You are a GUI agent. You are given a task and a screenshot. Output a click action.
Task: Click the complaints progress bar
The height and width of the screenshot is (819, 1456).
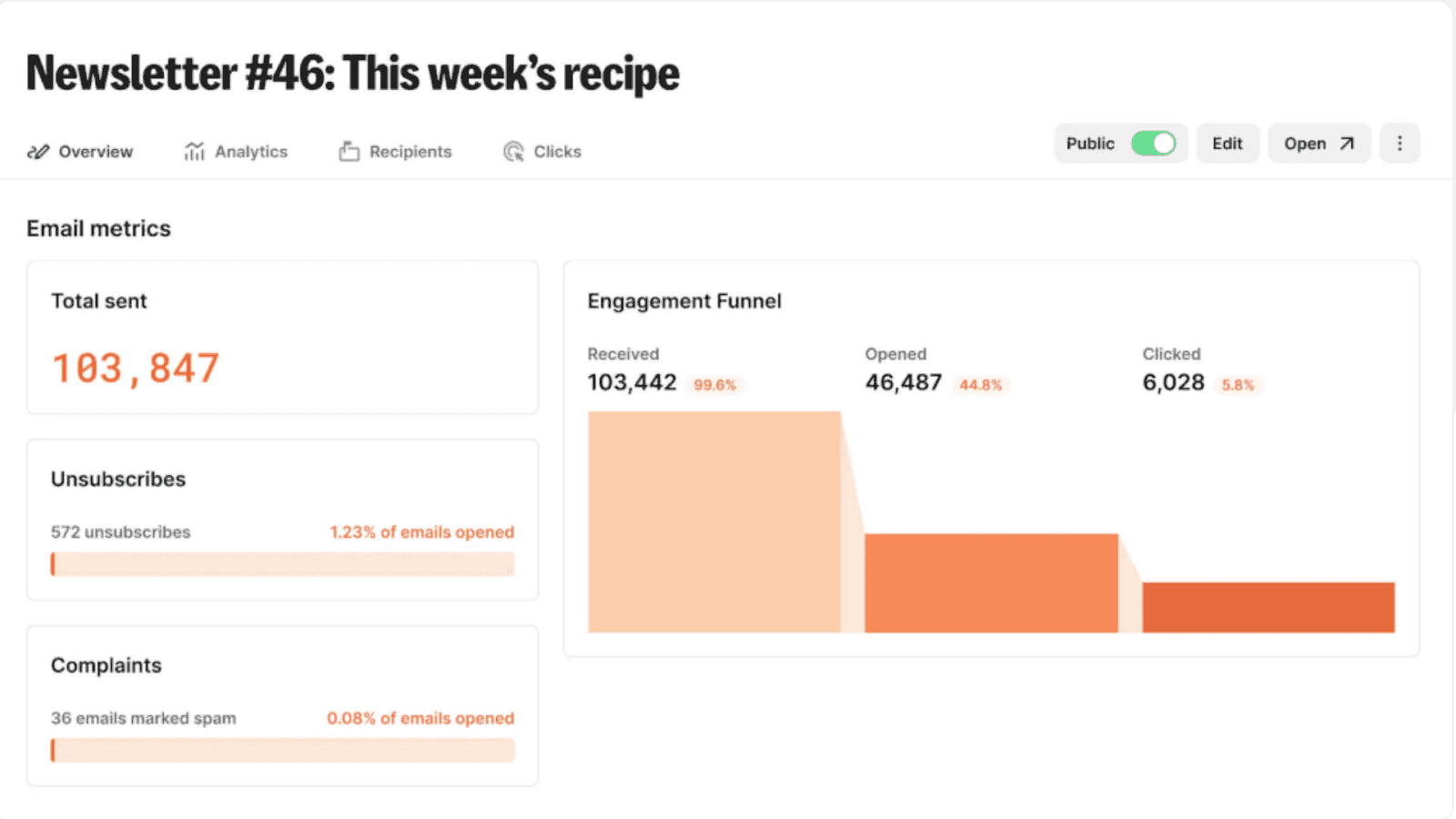pyautogui.click(x=282, y=750)
